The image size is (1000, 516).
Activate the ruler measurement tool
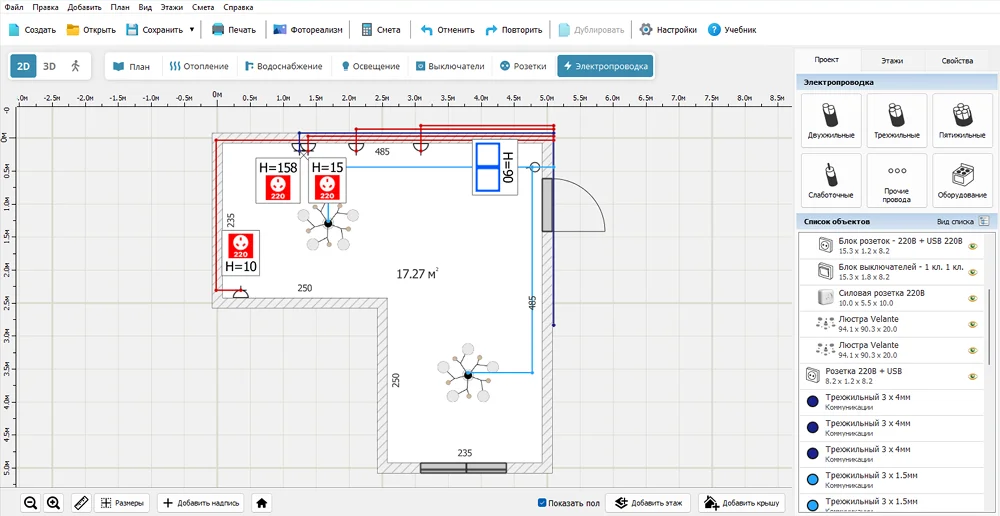pos(80,503)
